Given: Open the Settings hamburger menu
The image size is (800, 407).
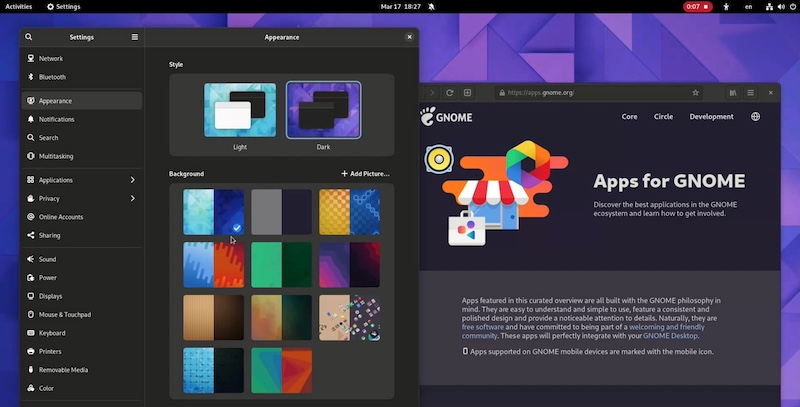Looking at the screenshot, I should point(135,37).
